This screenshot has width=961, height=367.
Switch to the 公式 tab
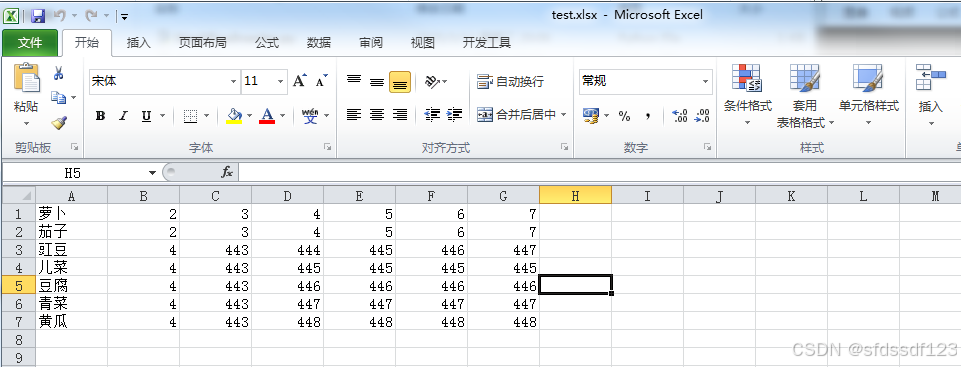[267, 42]
